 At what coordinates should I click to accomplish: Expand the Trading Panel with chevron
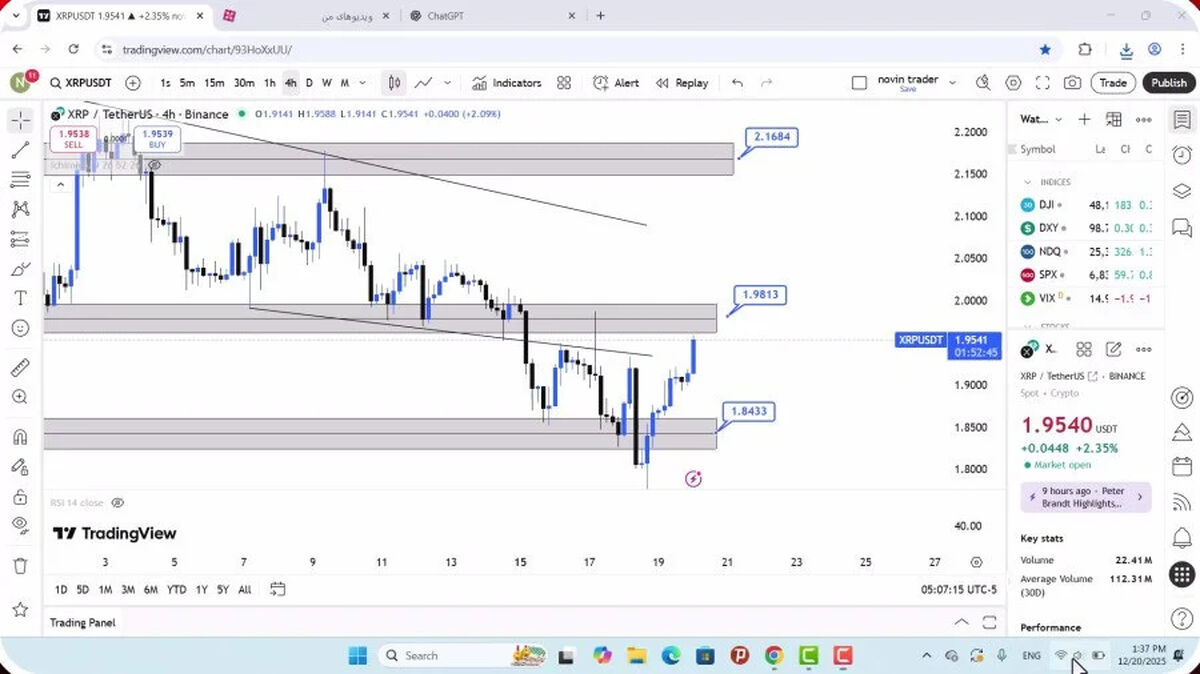[x=961, y=622]
